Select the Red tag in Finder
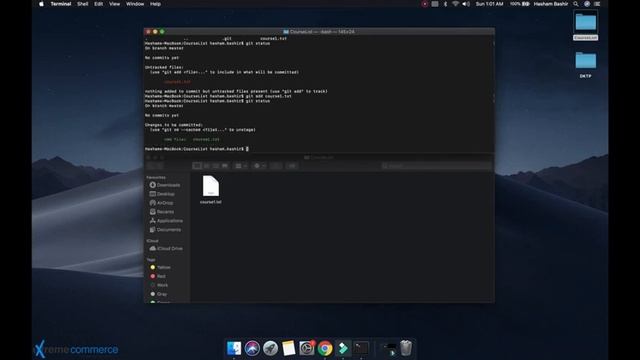Screen dimensions: 640x360 (x=158, y=276)
